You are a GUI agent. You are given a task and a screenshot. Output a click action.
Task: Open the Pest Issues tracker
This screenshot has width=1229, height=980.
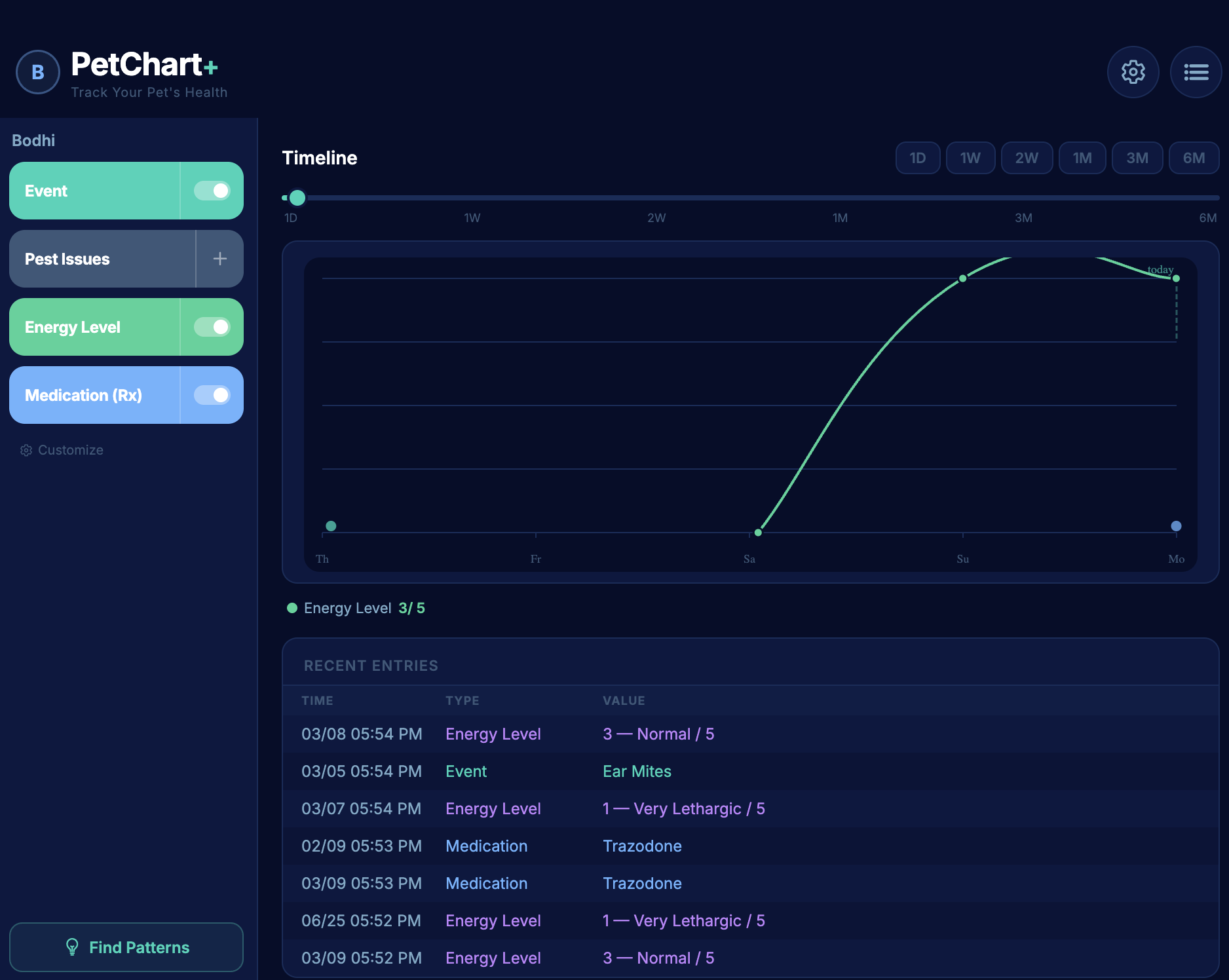coord(98,259)
